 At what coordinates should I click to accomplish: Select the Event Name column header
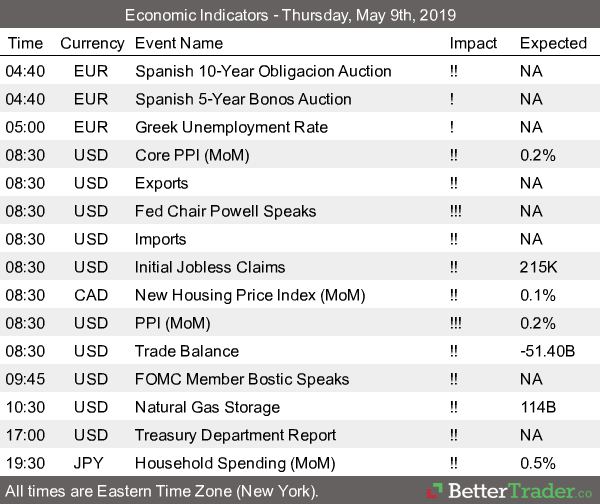180,43
